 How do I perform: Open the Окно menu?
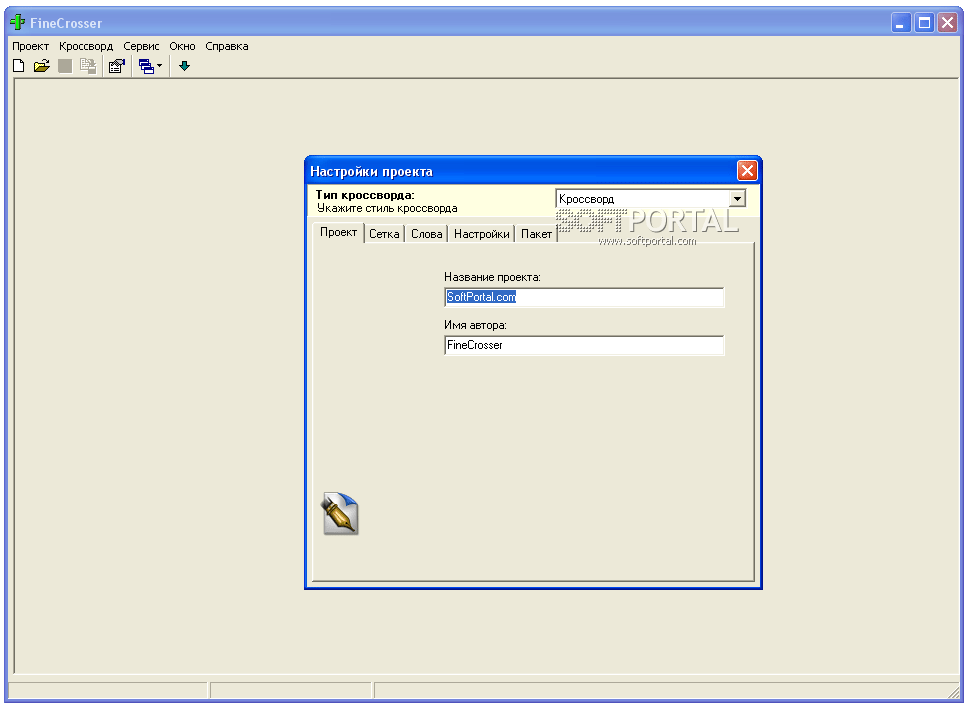point(182,46)
